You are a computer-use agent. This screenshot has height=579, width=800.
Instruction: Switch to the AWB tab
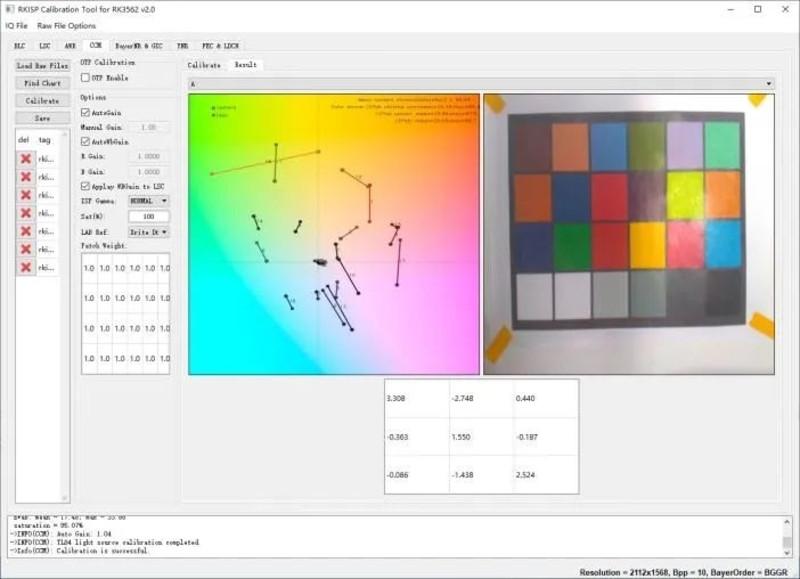pyautogui.click(x=70, y=46)
